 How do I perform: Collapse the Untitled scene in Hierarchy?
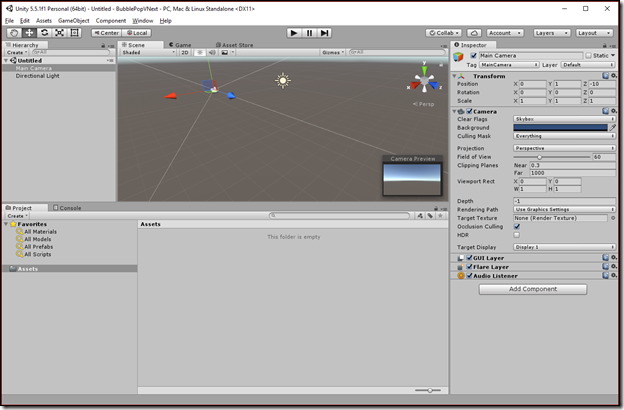6,61
